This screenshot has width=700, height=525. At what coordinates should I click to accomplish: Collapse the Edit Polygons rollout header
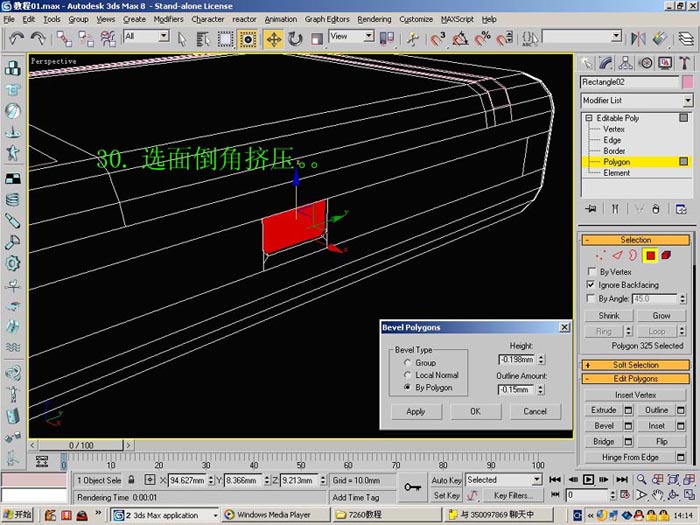pyautogui.click(x=636, y=379)
